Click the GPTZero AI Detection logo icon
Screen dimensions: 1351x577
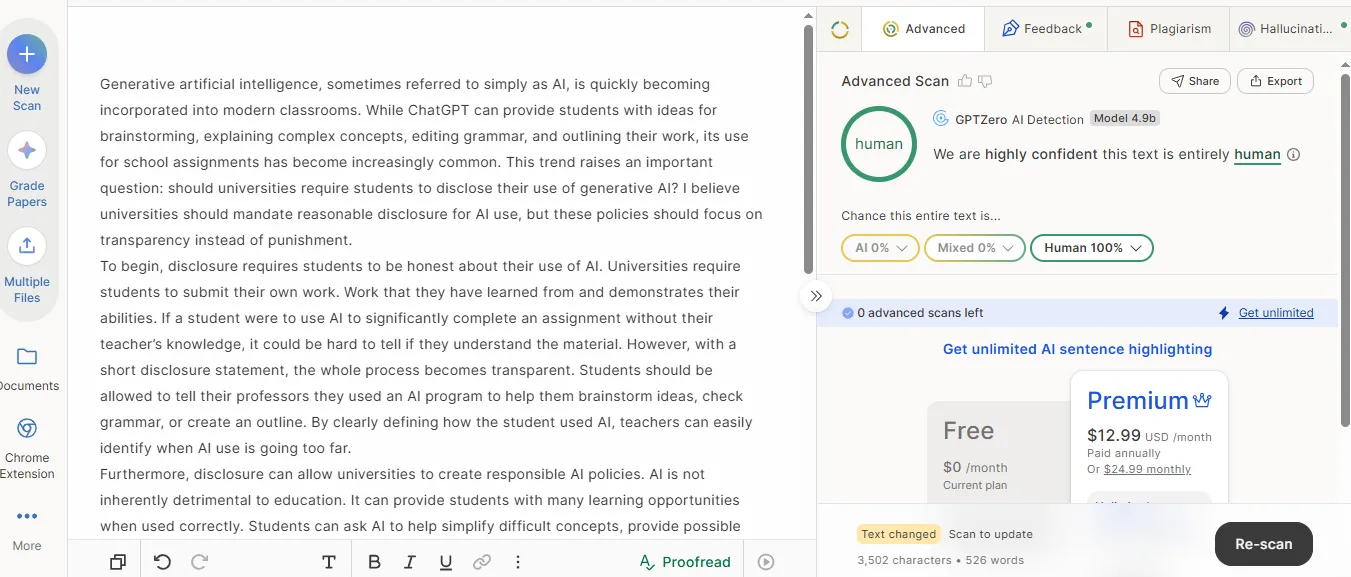click(940, 119)
